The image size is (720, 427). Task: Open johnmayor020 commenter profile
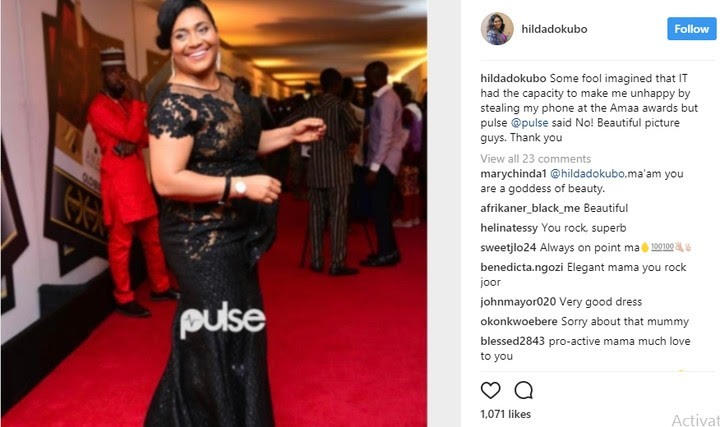pos(518,302)
